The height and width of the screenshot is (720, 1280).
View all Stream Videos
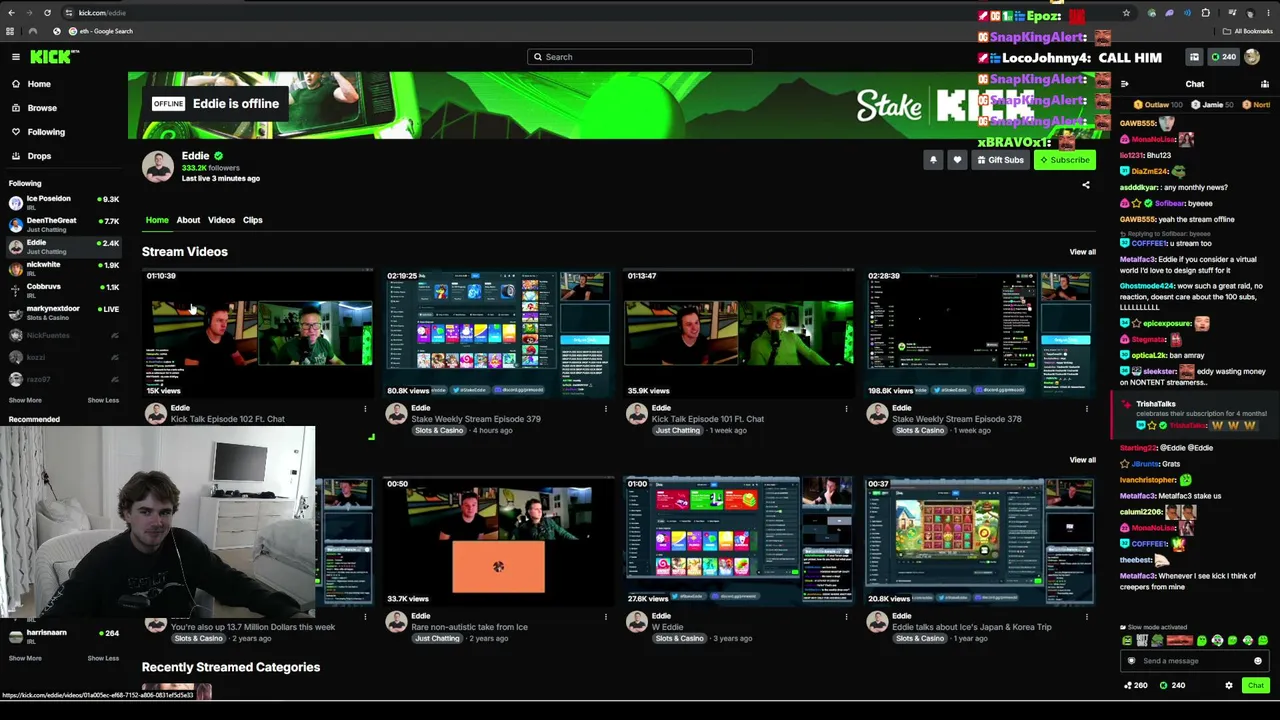pyautogui.click(x=1082, y=252)
